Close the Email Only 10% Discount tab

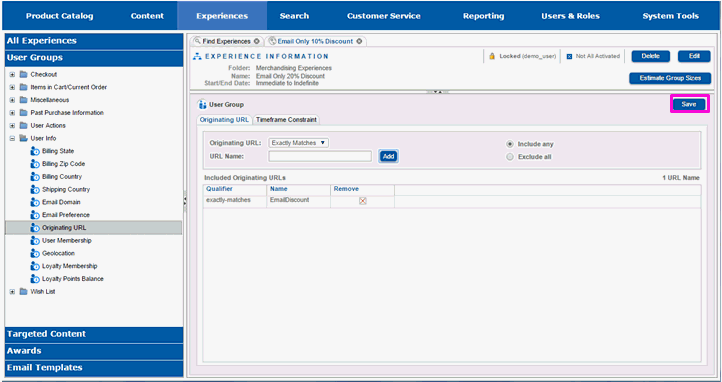359,41
